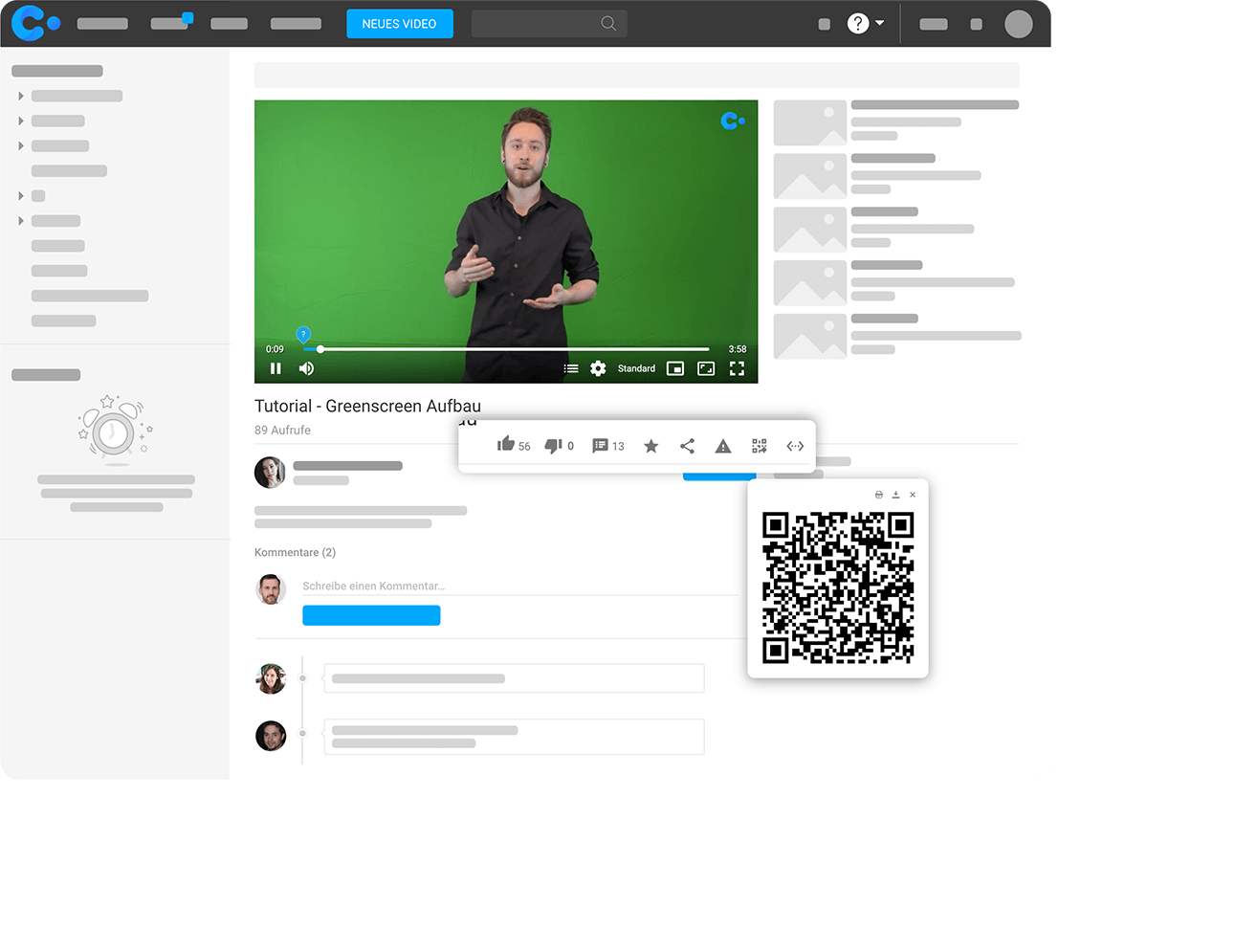Image resolution: width=1257 pixels, height=952 pixels.
Task: Dislike the video (thumbs down, 0)
Action: (553, 446)
